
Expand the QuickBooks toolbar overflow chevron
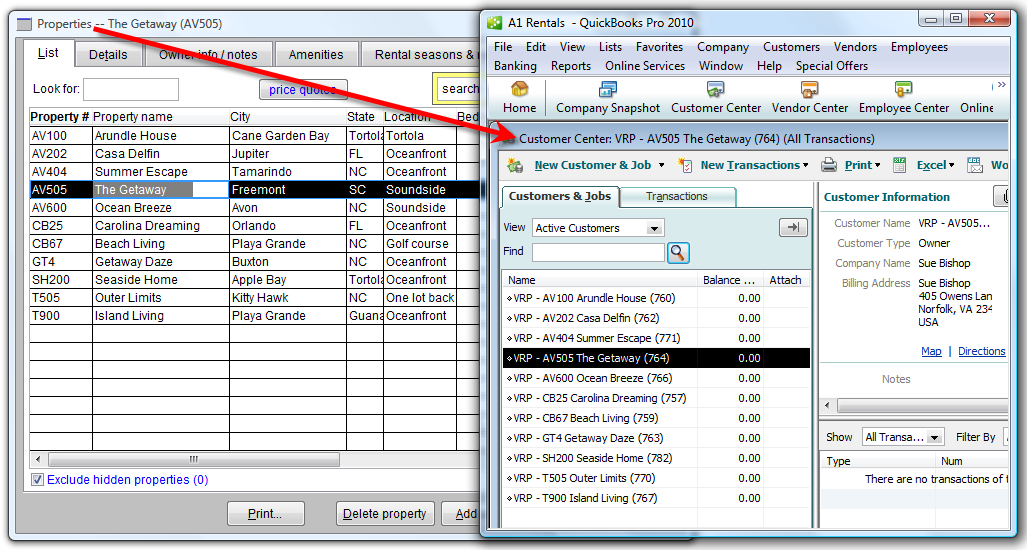pyautogui.click(x=1001, y=86)
